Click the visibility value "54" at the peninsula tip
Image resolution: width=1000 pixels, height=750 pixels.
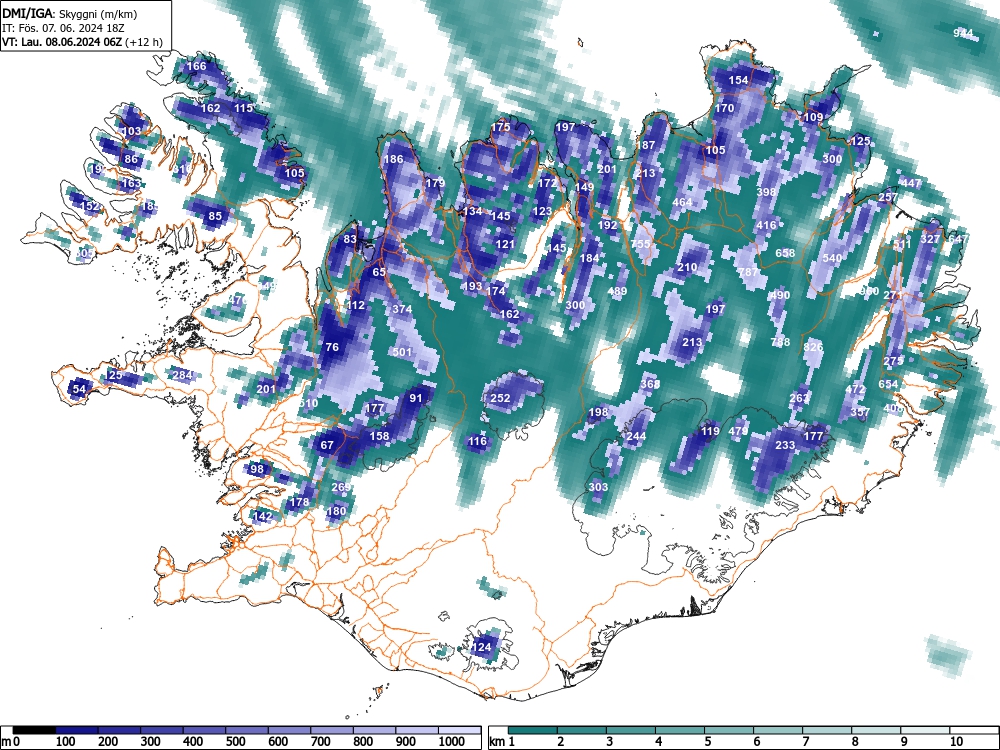pyautogui.click(x=79, y=389)
